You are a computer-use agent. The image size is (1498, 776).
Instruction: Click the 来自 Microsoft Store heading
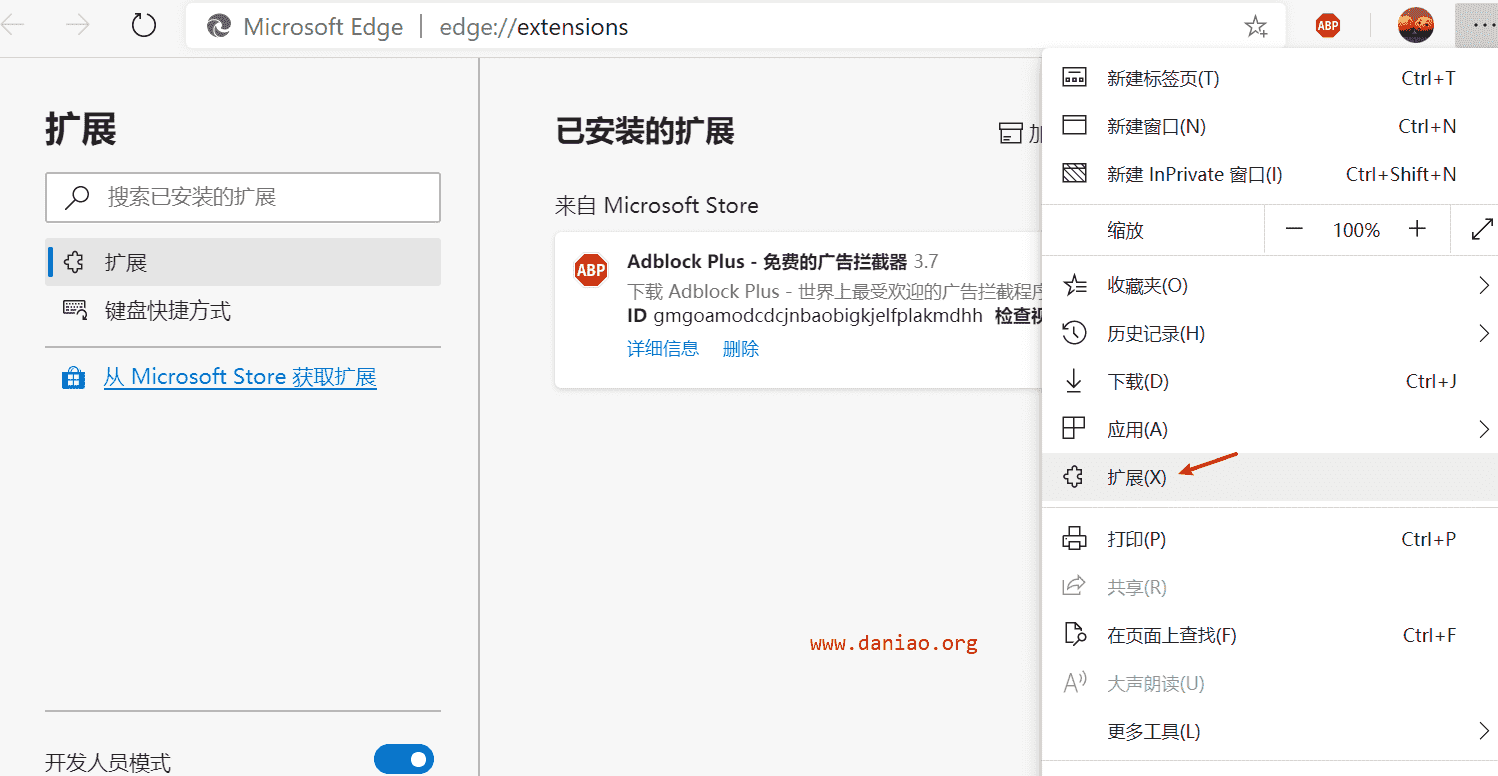pyautogui.click(x=657, y=205)
